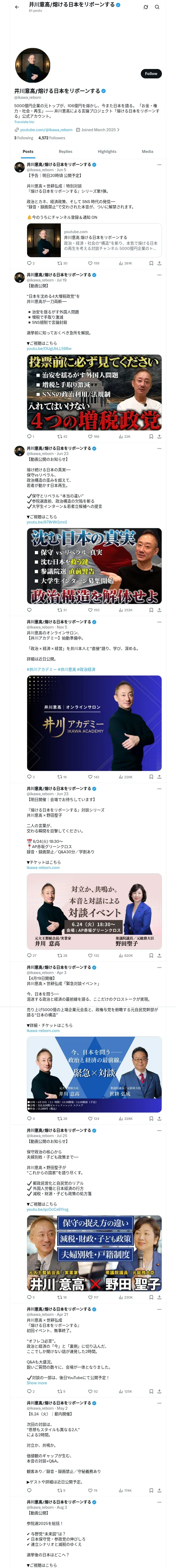Image resolution: width=176 pixels, height=1568 pixels.
Task: Go back using the header back arrow
Action: (17, 7)
